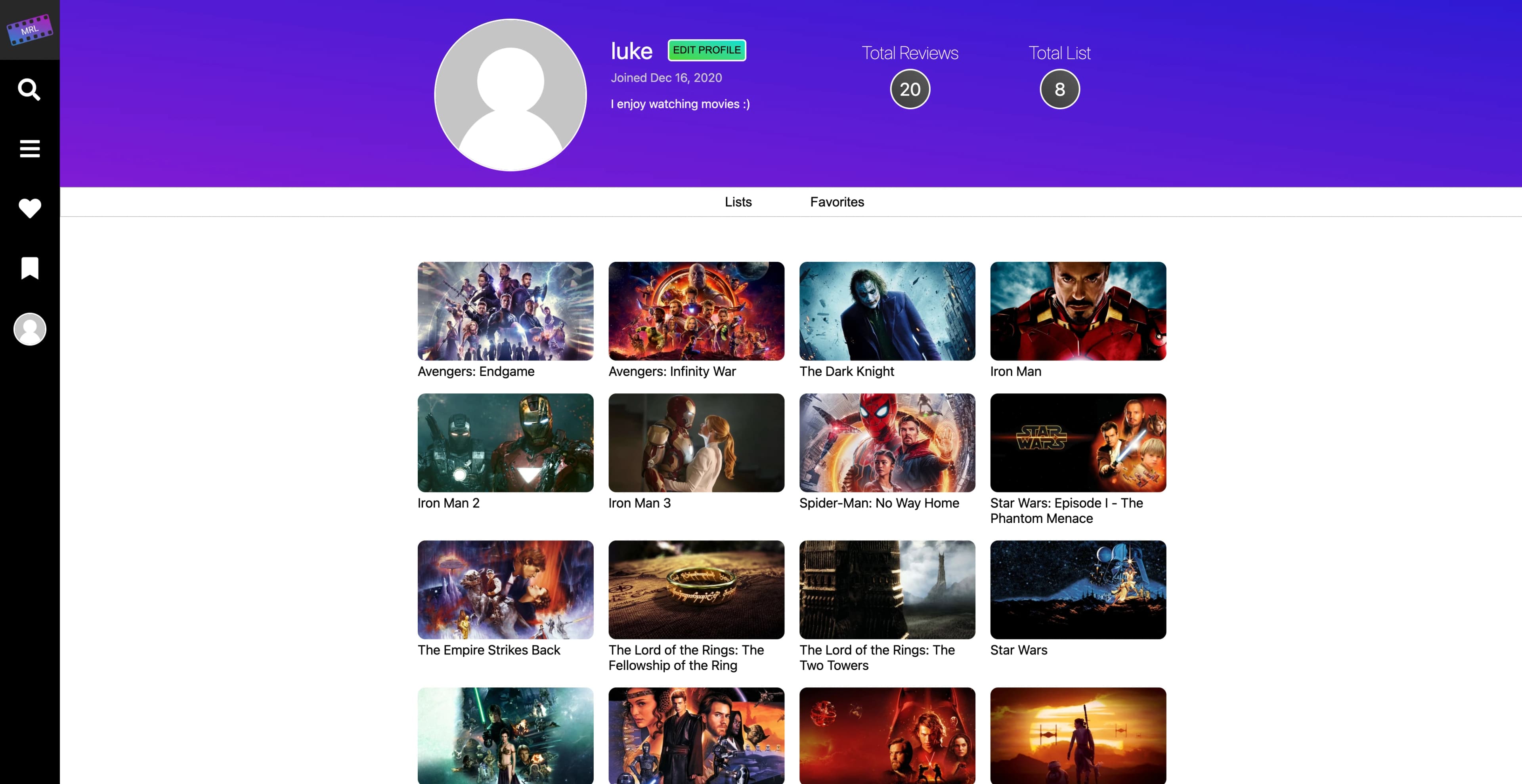Click The Empire Strikes Back title
The height and width of the screenshot is (784, 1522).
tap(489, 650)
